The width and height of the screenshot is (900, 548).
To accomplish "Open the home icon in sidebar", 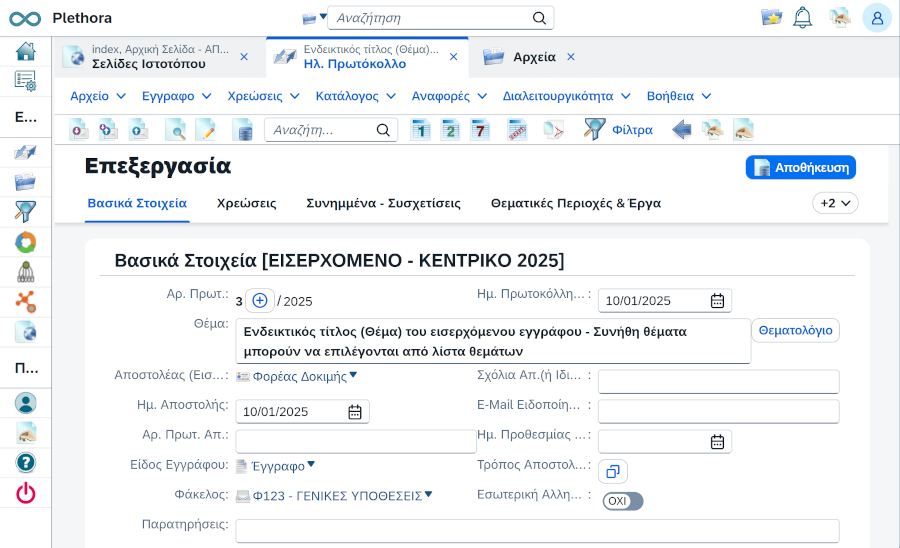I will click(x=25, y=51).
